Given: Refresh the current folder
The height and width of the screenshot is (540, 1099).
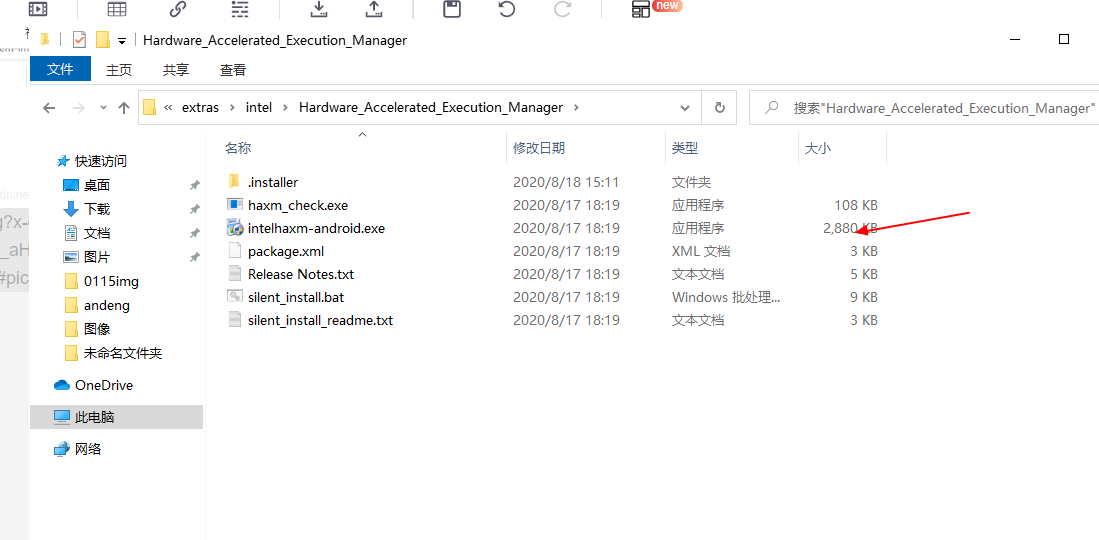Looking at the screenshot, I should [x=719, y=108].
